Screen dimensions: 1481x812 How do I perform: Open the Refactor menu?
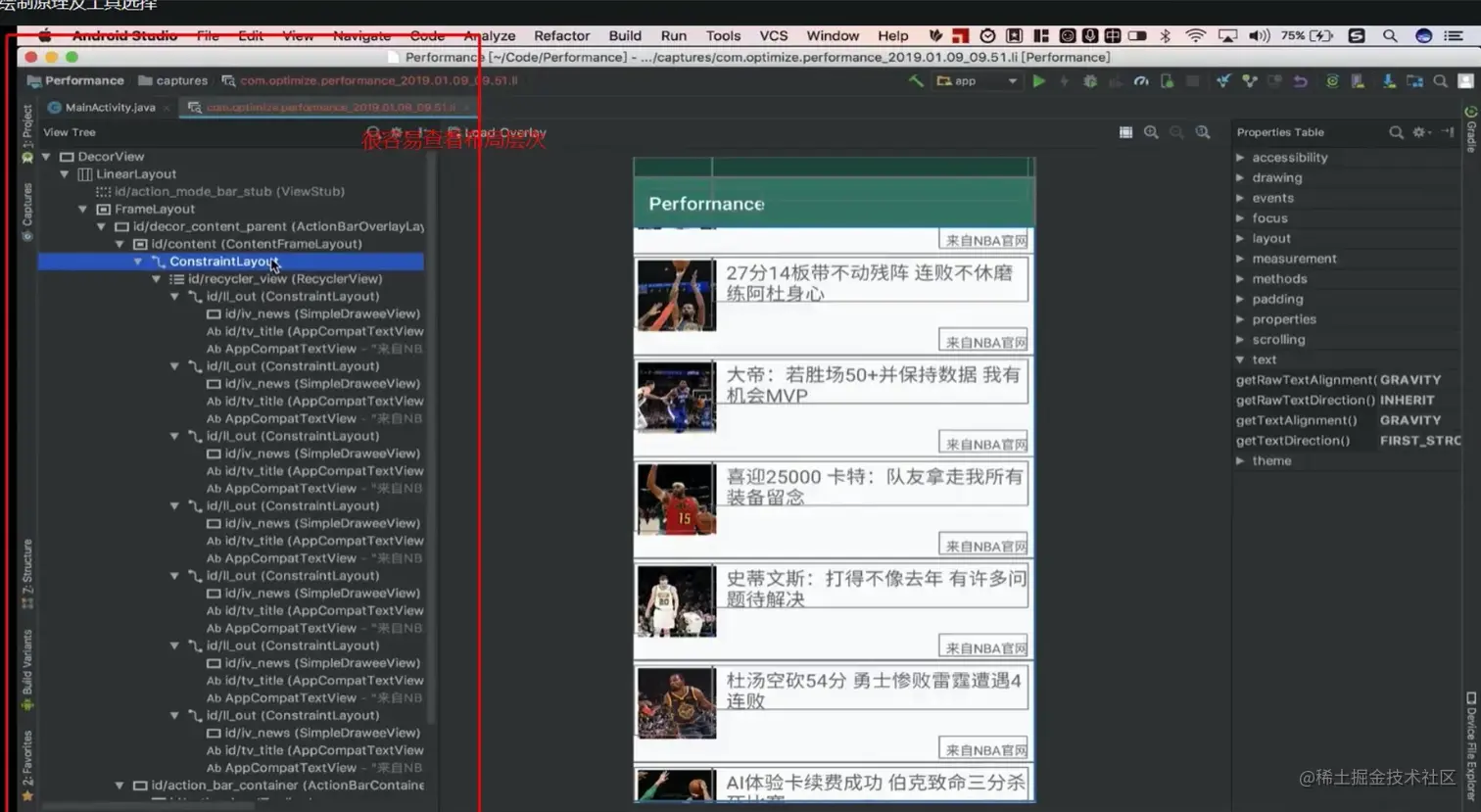pos(561,35)
